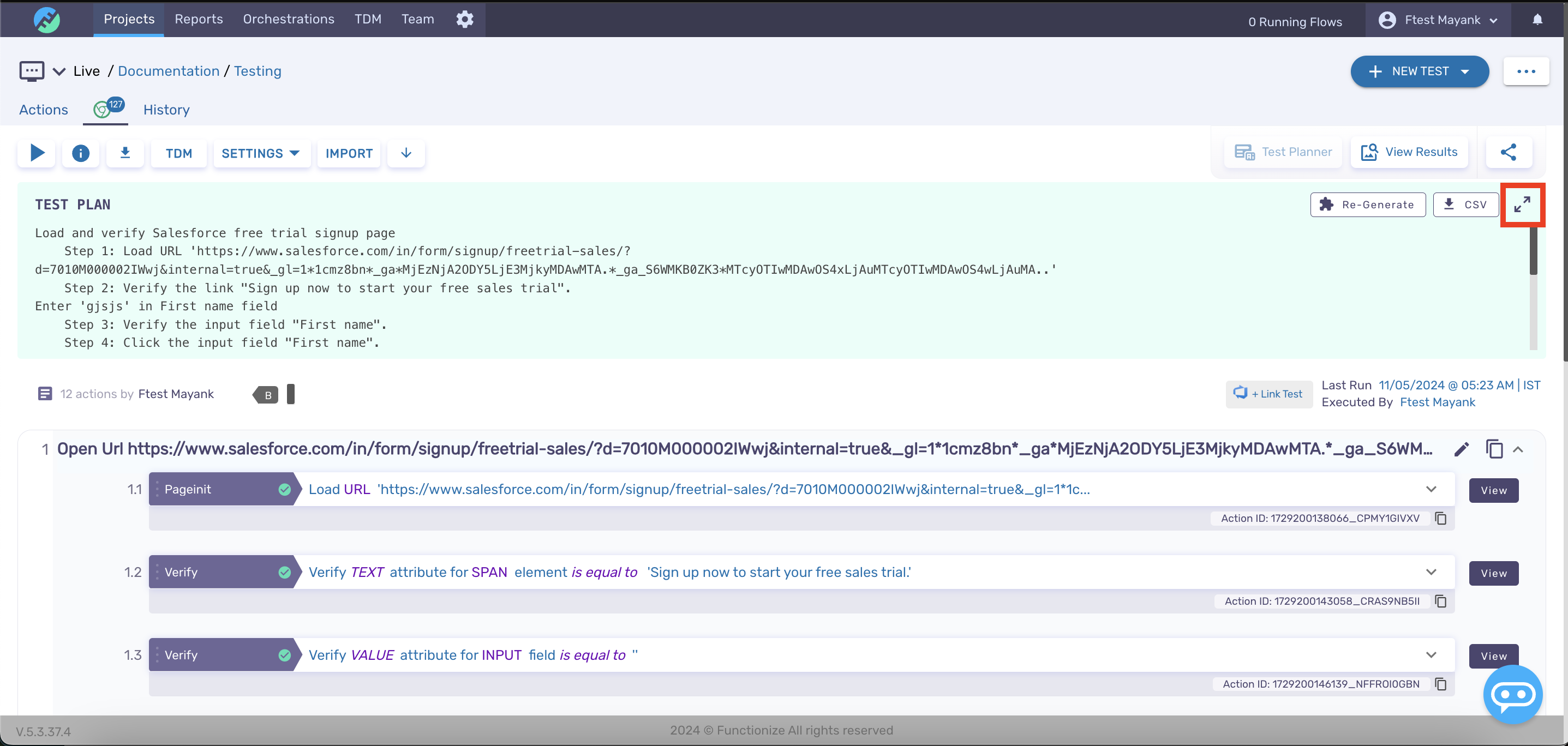Click the Re-Generate button
The width and height of the screenshot is (1568, 746).
1368,204
